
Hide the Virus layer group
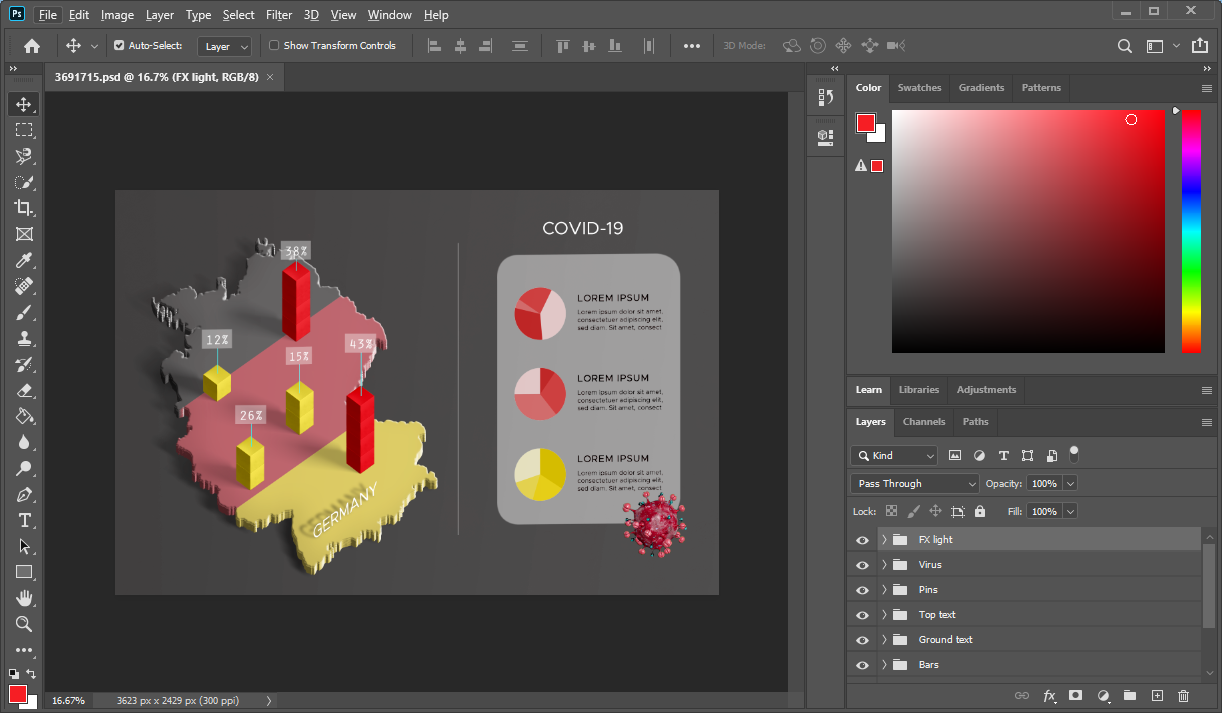pos(861,564)
